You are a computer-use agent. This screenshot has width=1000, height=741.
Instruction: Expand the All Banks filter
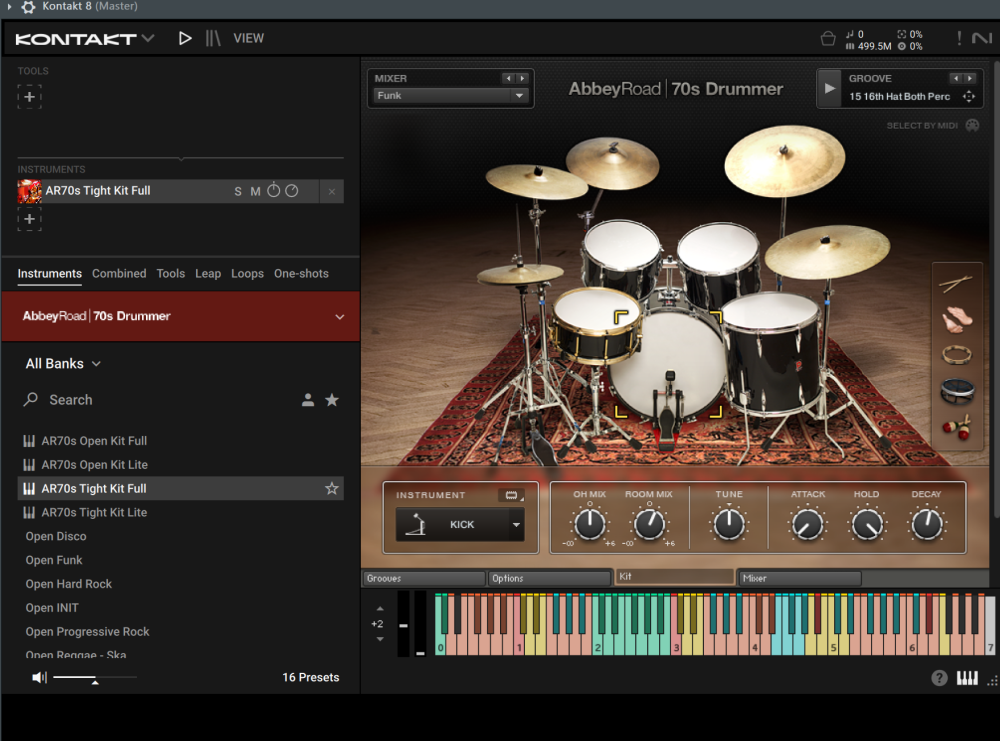[x=63, y=364]
